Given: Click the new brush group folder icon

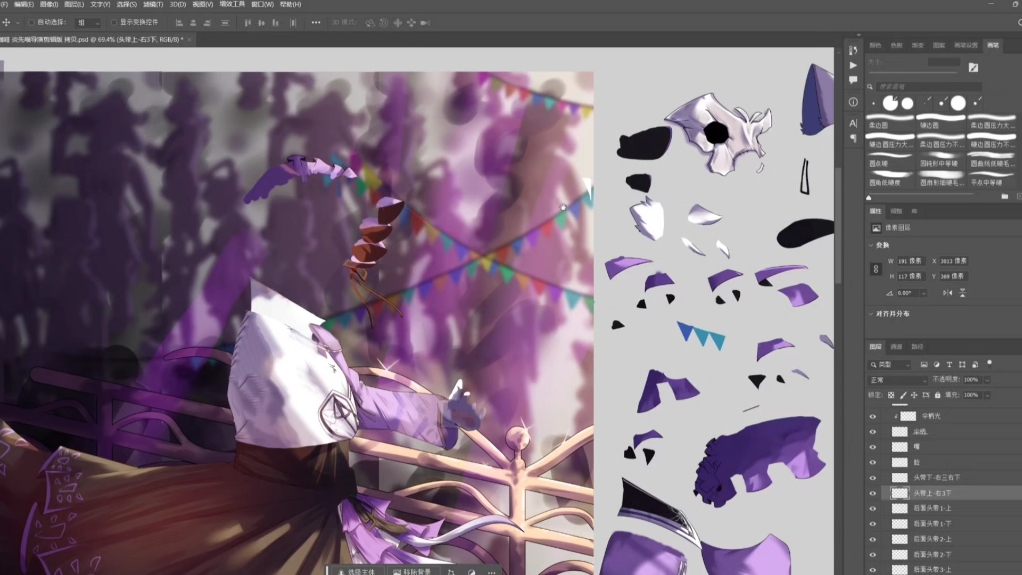Looking at the screenshot, I should point(1004,196).
